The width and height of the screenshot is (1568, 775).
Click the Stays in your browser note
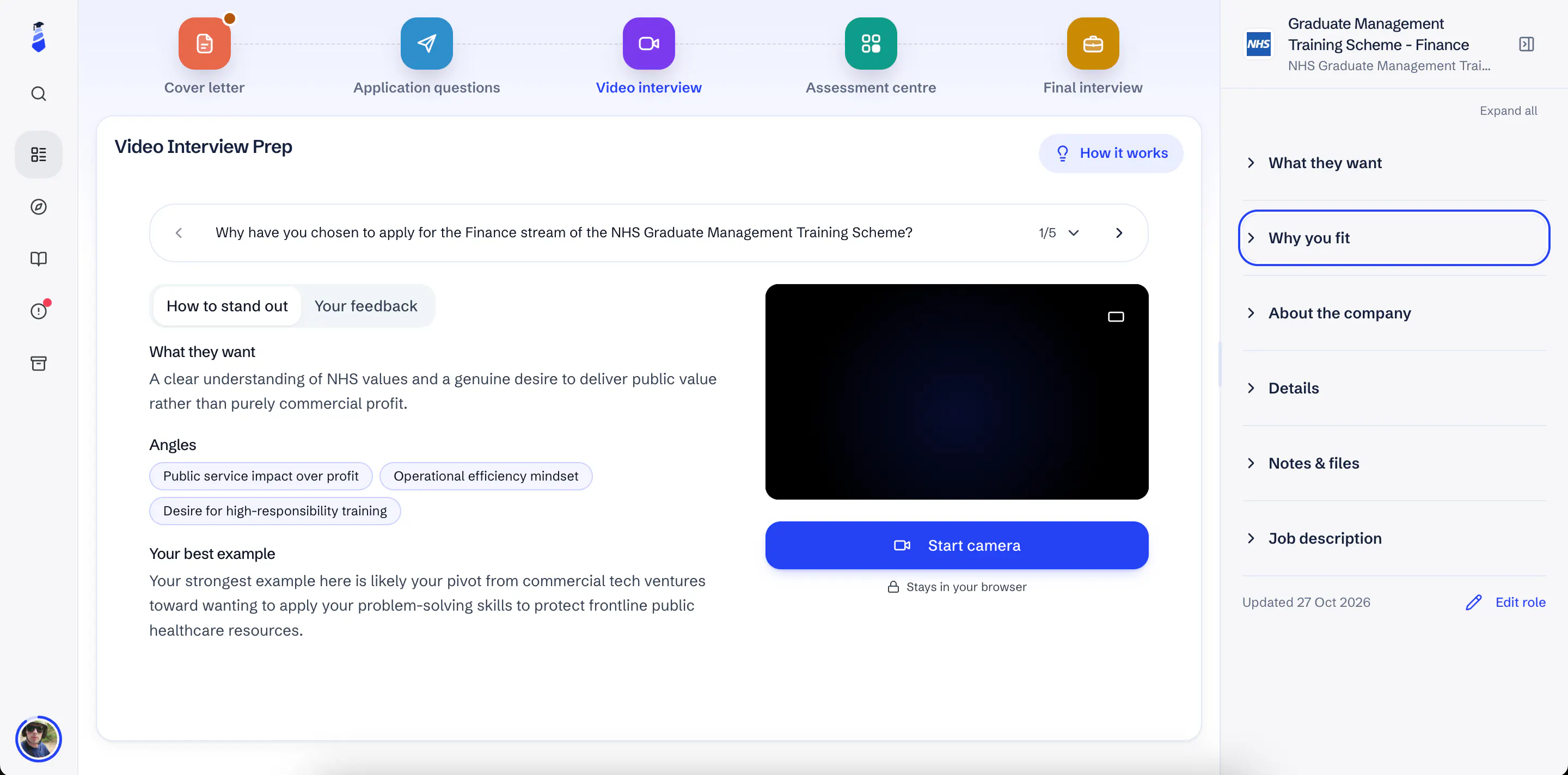pos(957,587)
